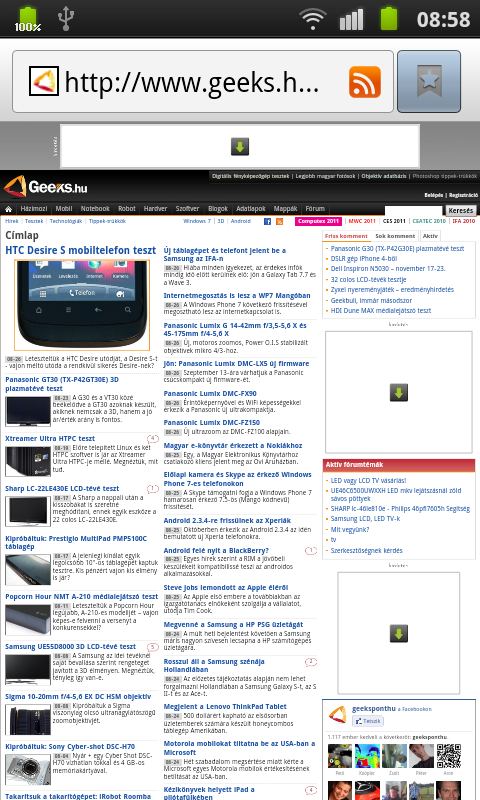This screenshot has height=800, width=480.
Task: Open the Computex 2011 tag
Action: pyautogui.click(x=318, y=221)
